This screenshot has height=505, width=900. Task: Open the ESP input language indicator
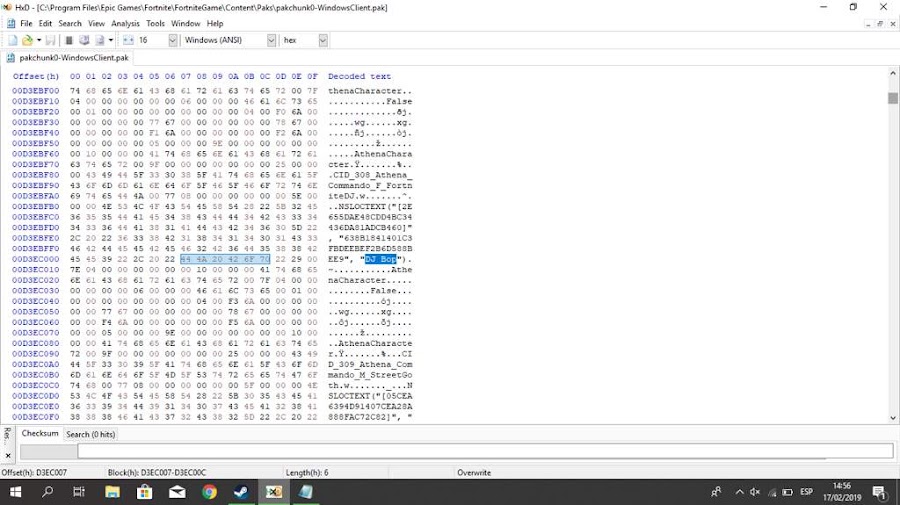(x=806, y=492)
